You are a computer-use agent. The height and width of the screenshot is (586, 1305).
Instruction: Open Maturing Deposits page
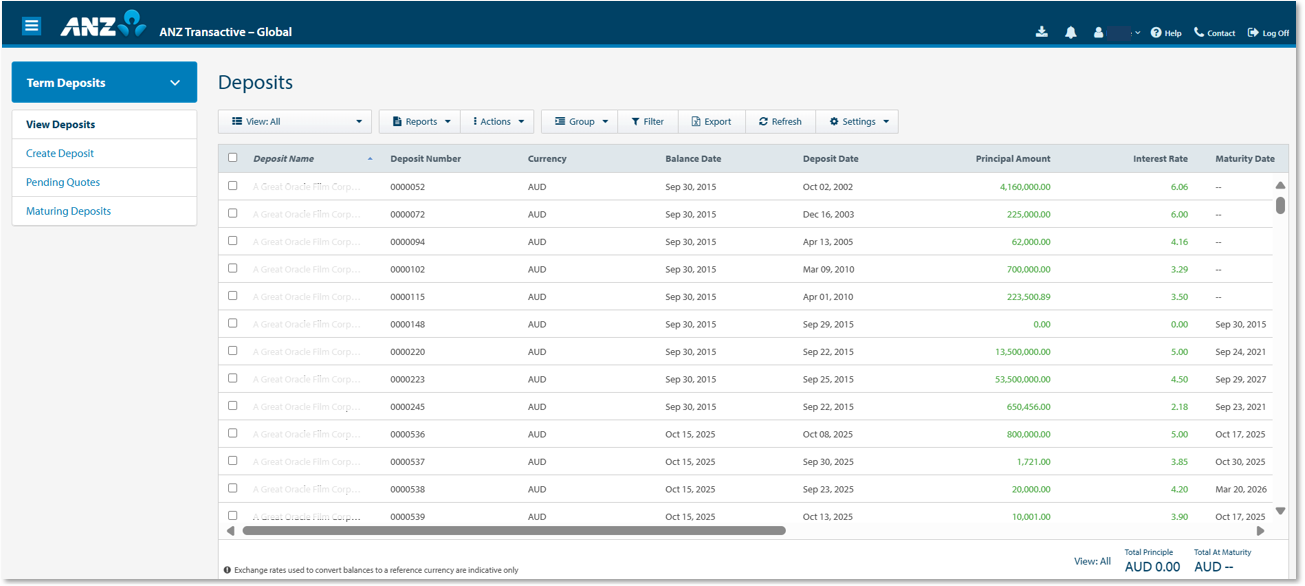pyautogui.click(x=68, y=211)
